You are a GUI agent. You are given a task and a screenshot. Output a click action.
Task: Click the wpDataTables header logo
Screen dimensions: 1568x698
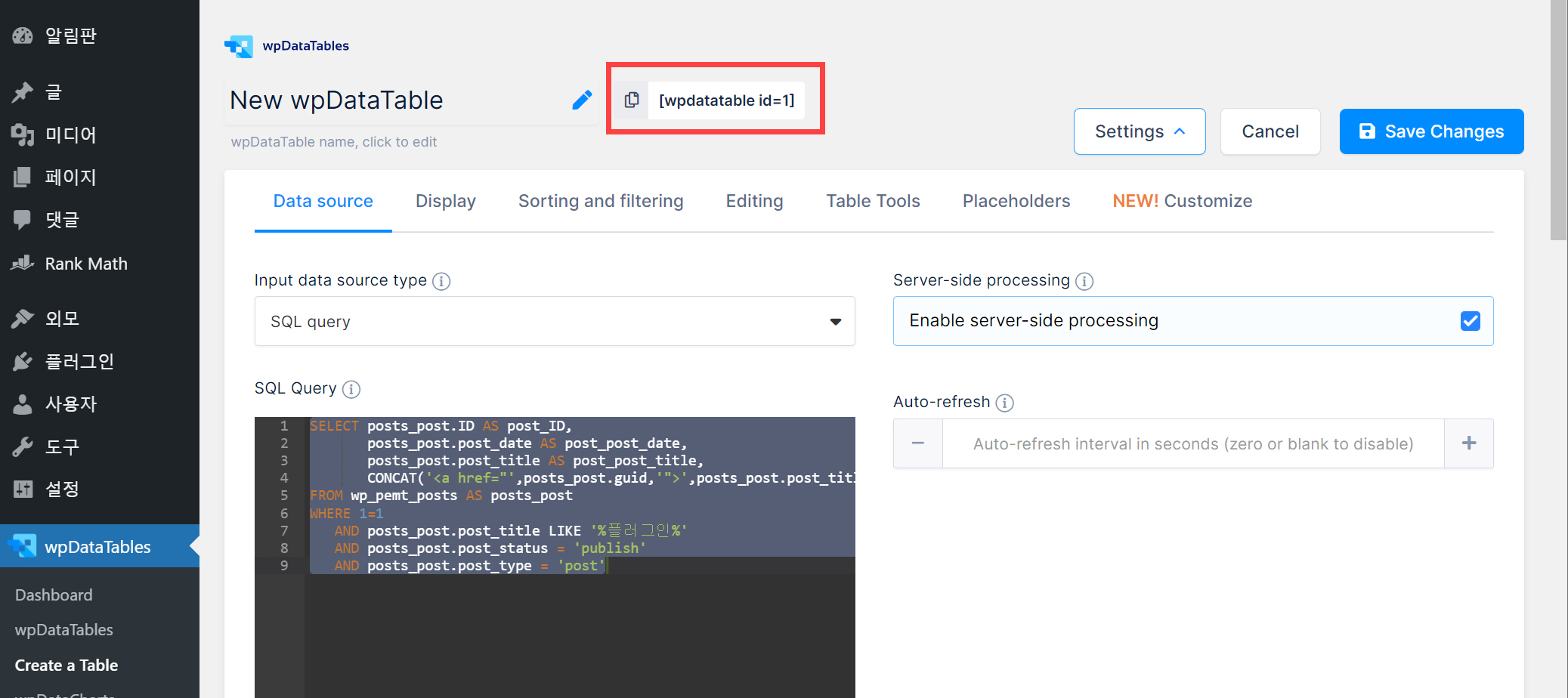pos(287,46)
